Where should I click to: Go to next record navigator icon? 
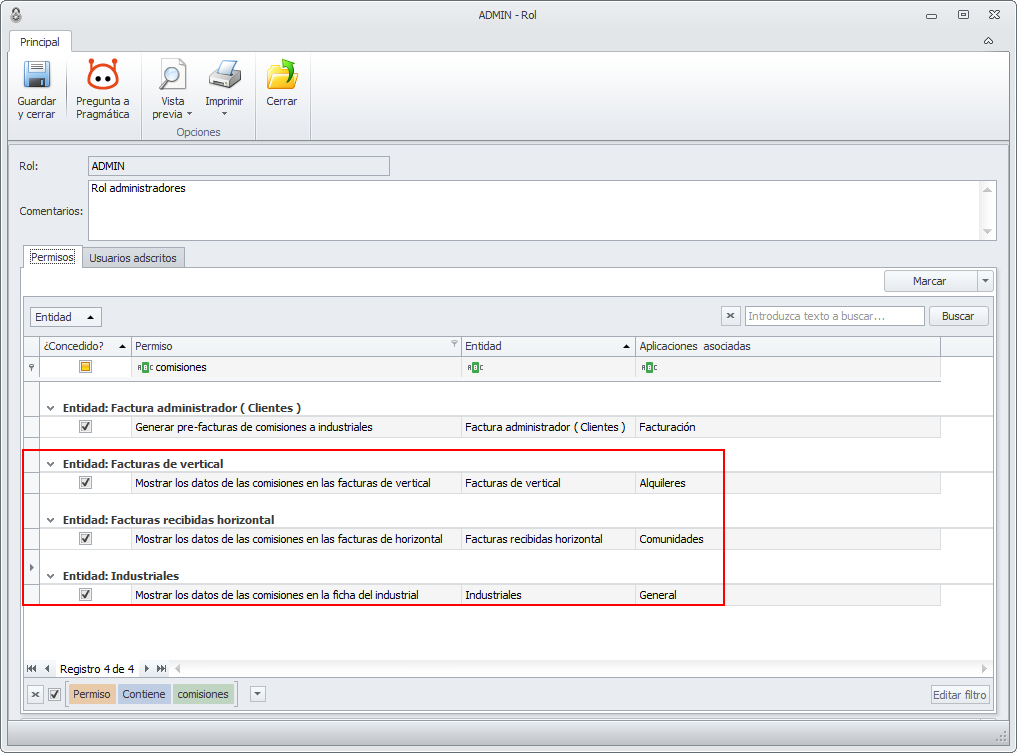[147, 669]
